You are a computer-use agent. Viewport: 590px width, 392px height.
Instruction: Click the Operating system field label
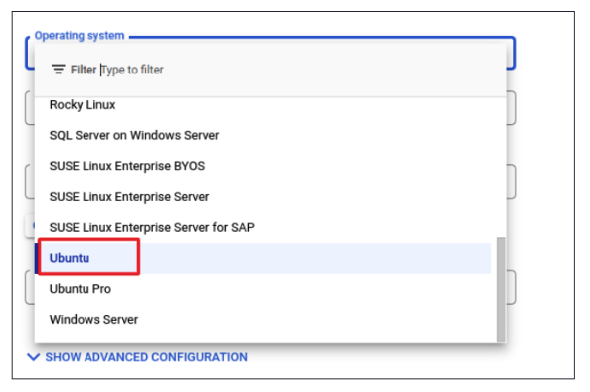pos(79,36)
